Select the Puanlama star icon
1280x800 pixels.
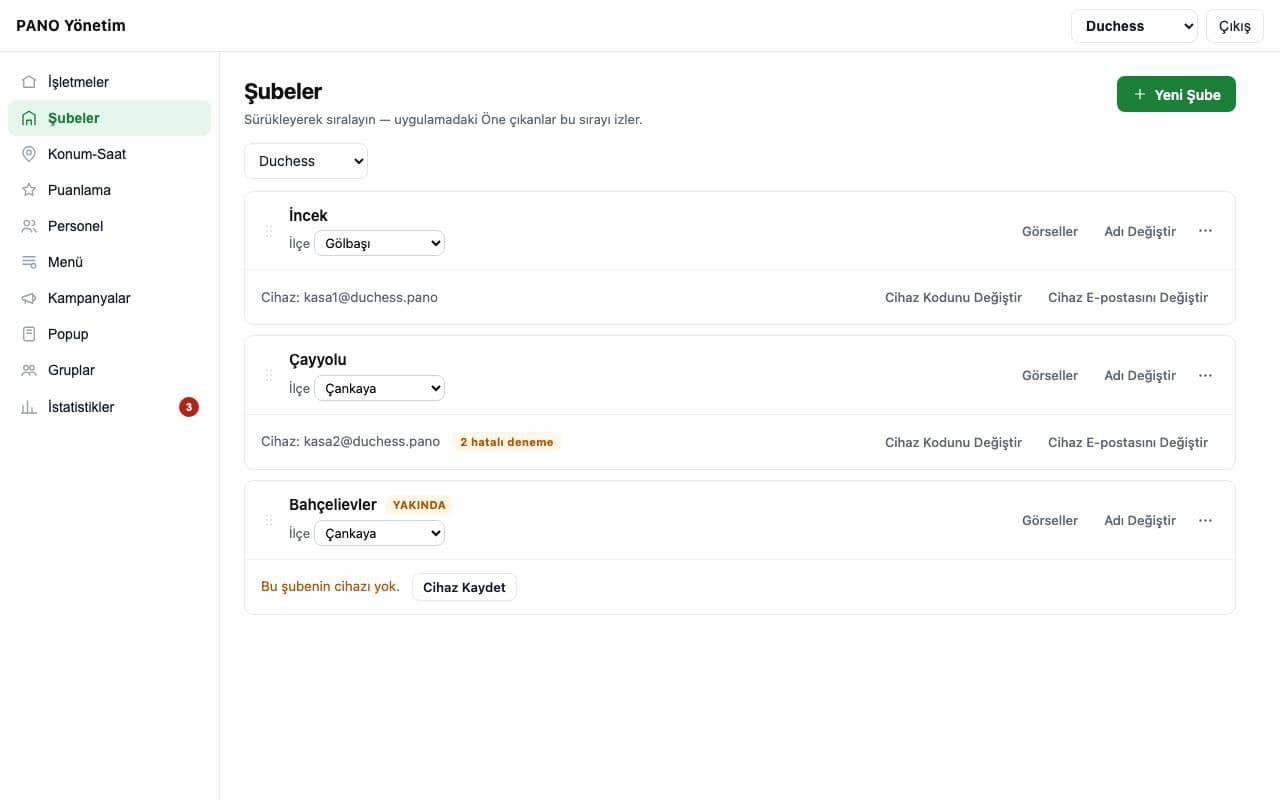[29, 190]
